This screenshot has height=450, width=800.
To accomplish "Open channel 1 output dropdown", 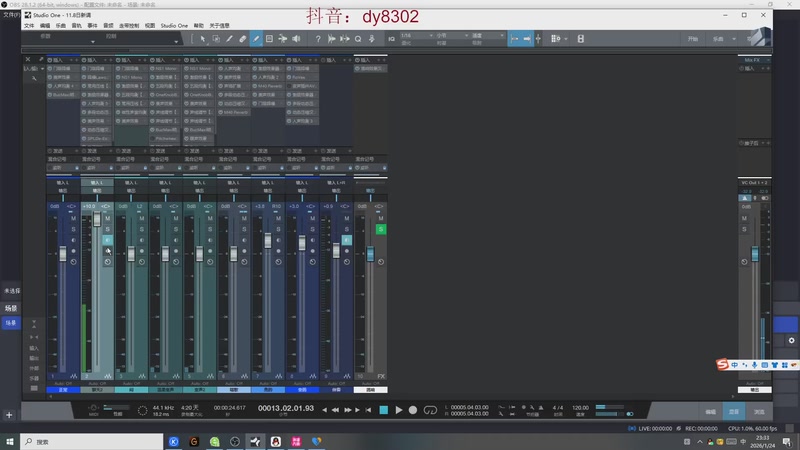I will [x=63, y=190].
